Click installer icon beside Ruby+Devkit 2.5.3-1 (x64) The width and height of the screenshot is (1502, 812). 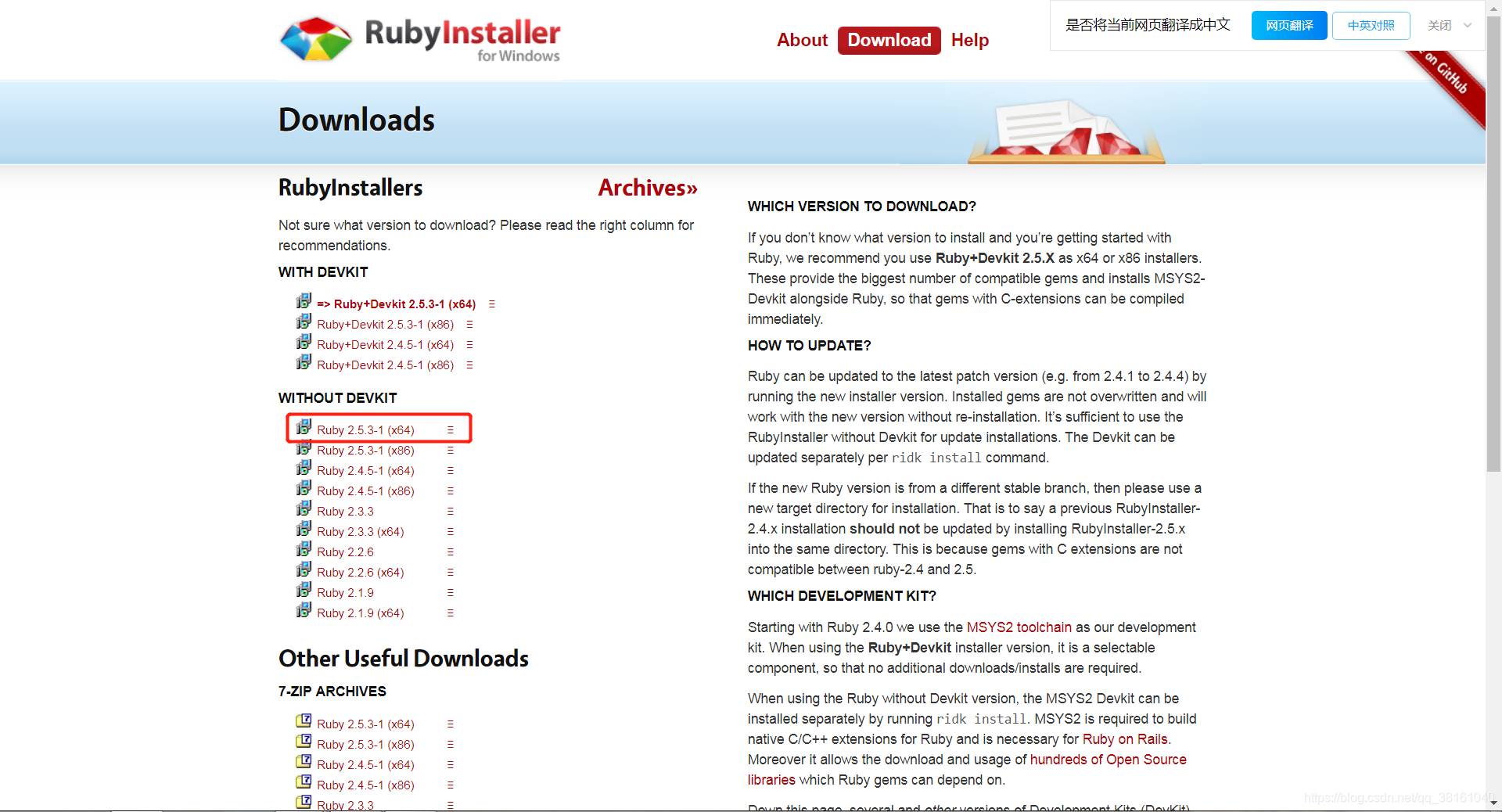pyautogui.click(x=304, y=301)
